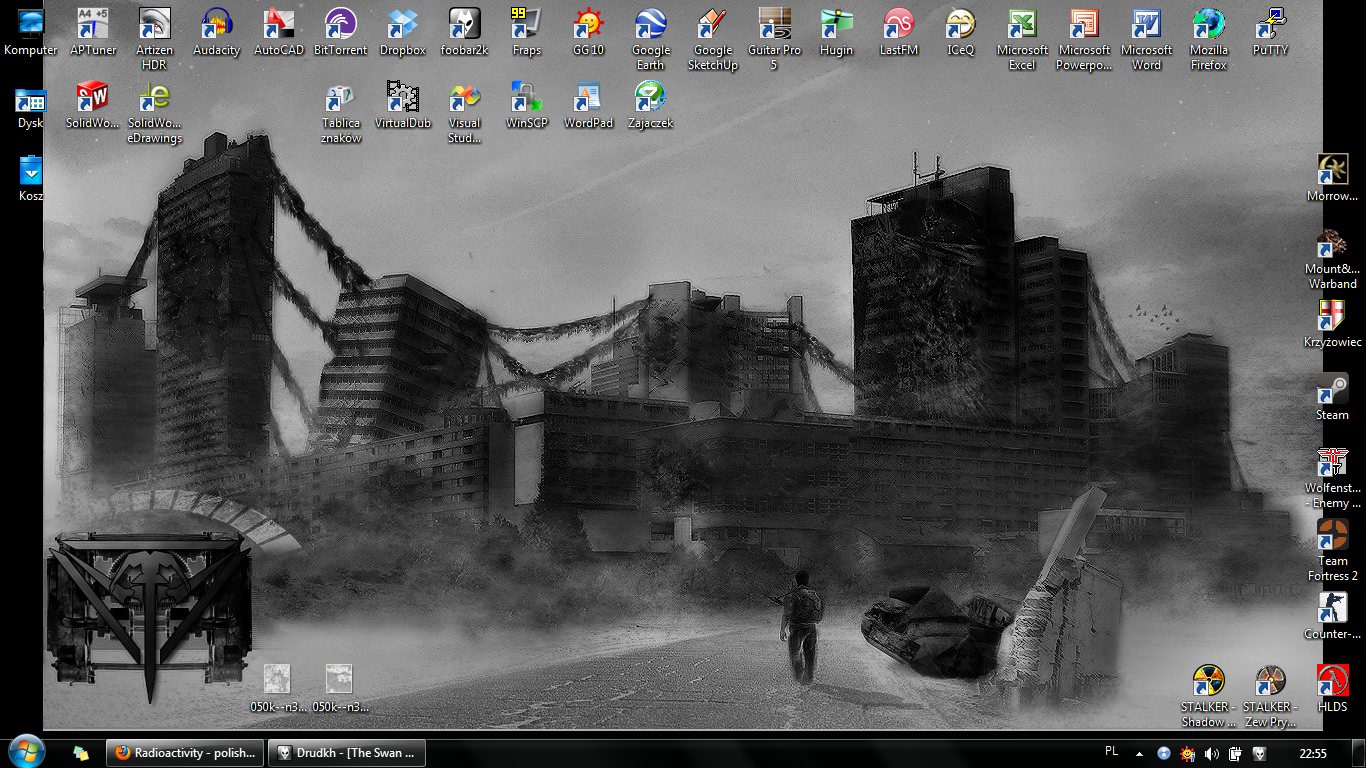Open the foobar2k shortcut
The height and width of the screenshot is (768, 1366).
464,24
